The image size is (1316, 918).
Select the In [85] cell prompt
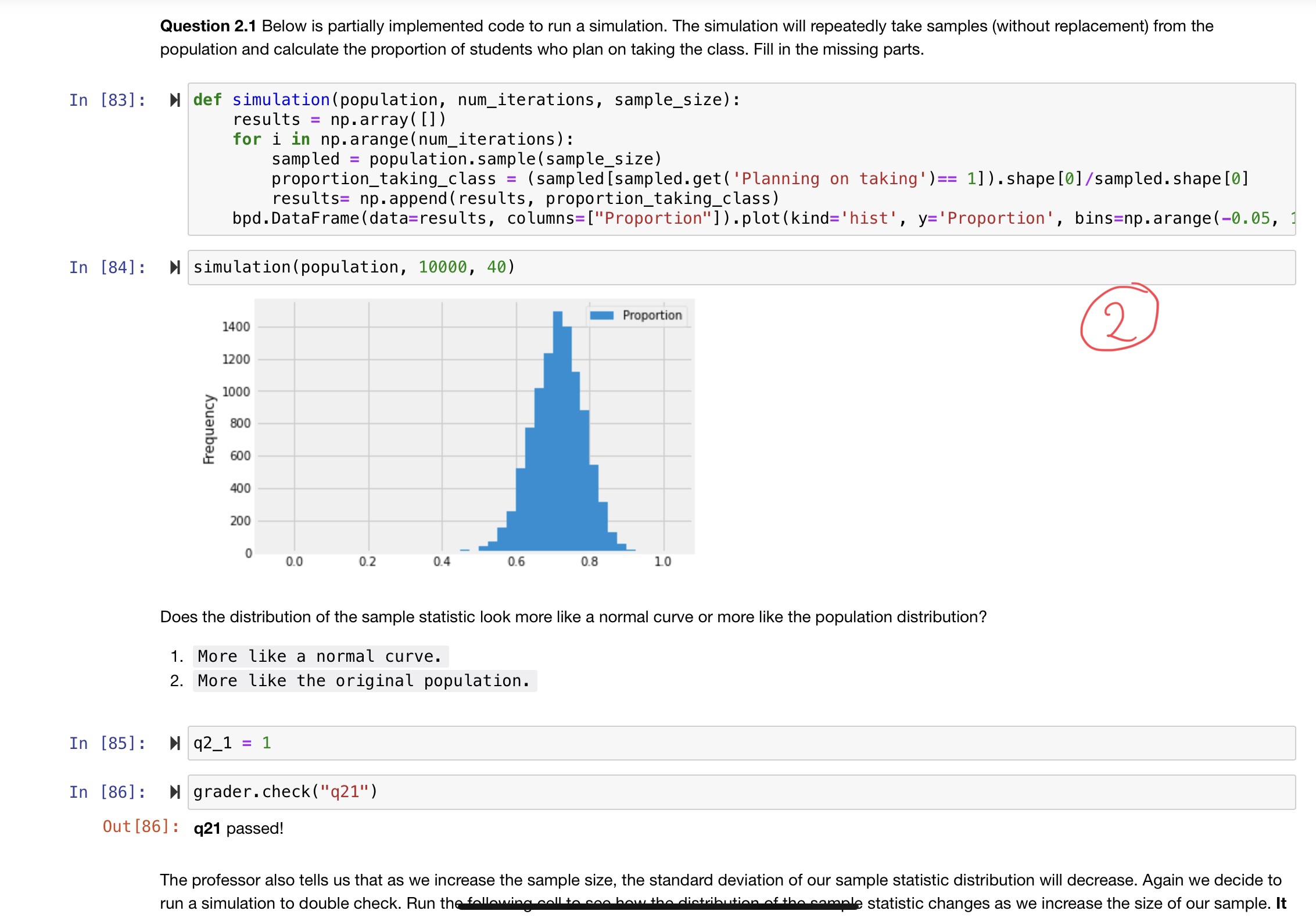(x=107, y=743)
